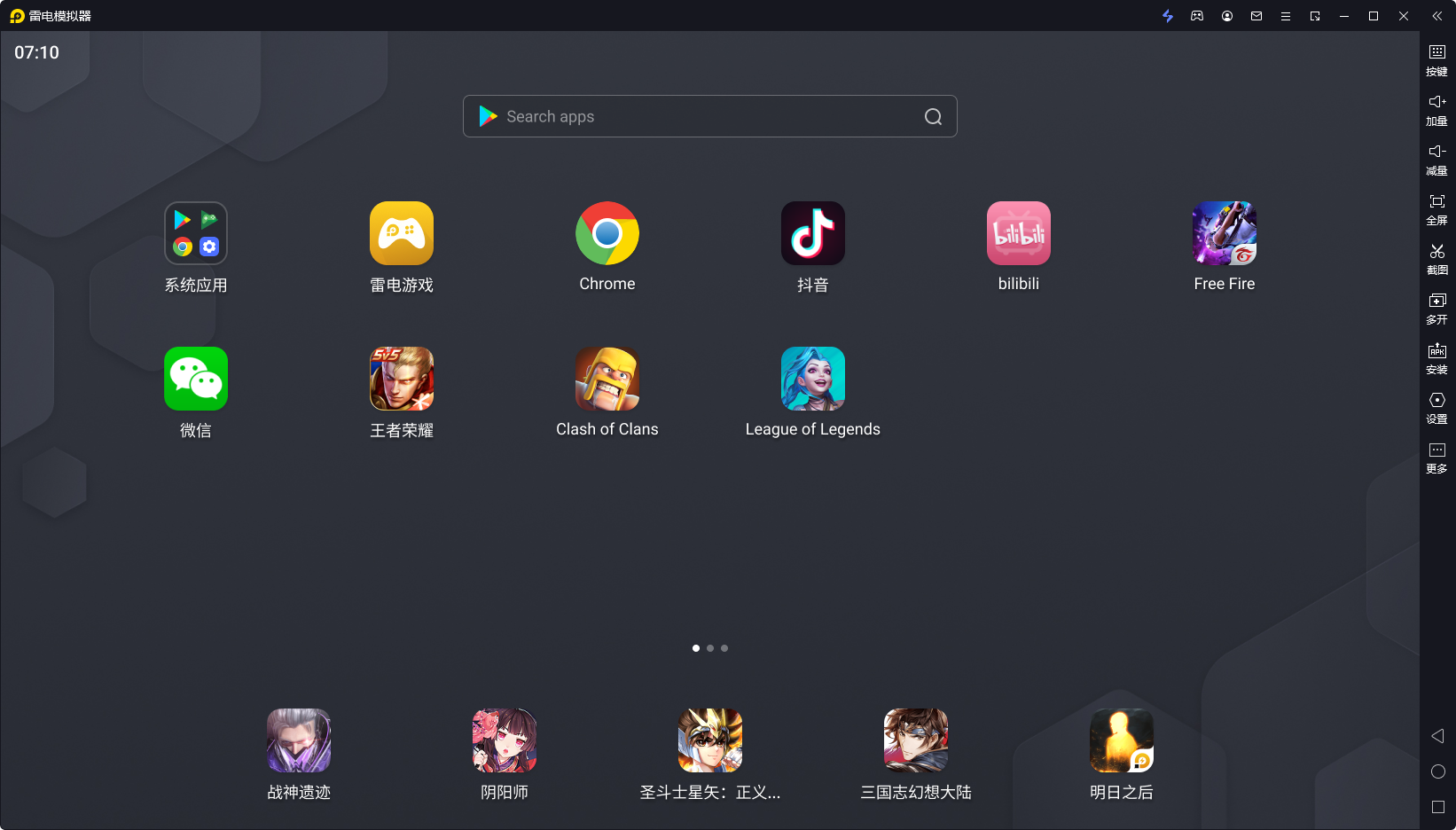Image resolution: width=1456 pixels, height=830 pixels.
Task: Launch League of Legends app
Action: coord(813,379)
